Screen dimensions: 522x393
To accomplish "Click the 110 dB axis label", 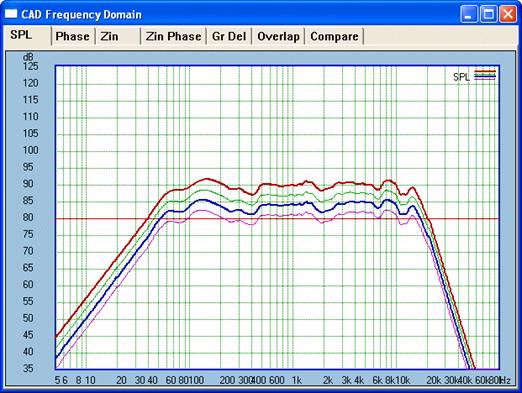I will 30,117.
